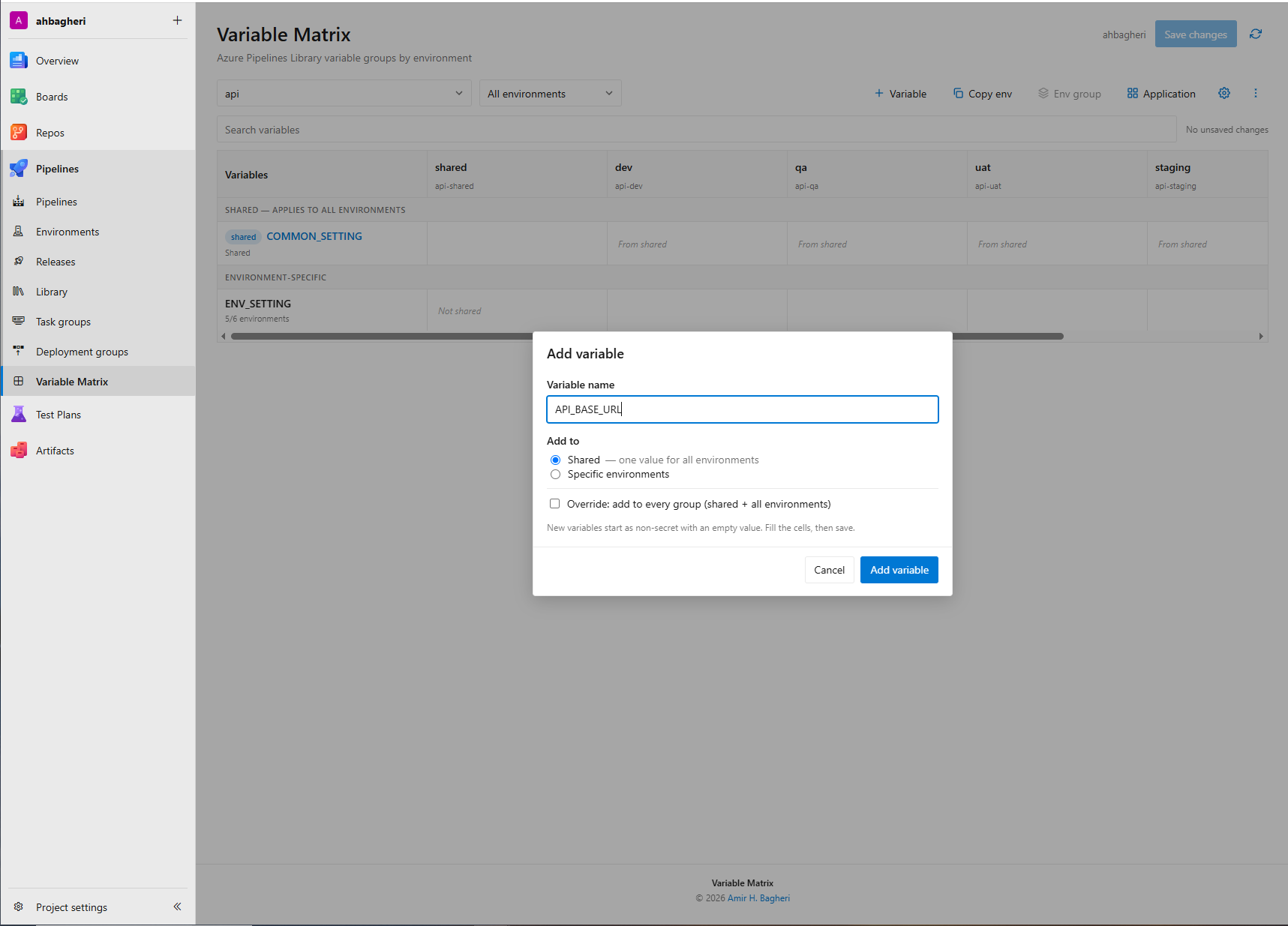Enable the Override add to every group checkbox
This screenshot has width=1288, height=926.
(x=554, y=504)
